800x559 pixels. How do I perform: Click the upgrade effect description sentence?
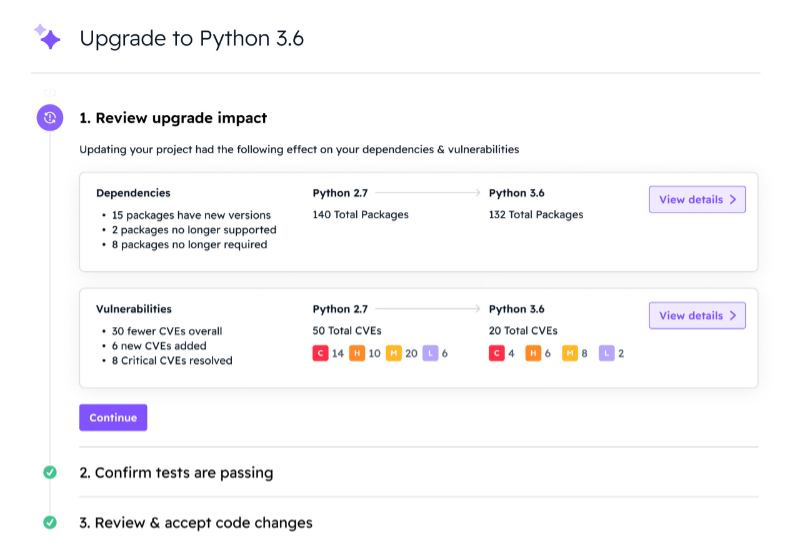(x=299, y=149)
